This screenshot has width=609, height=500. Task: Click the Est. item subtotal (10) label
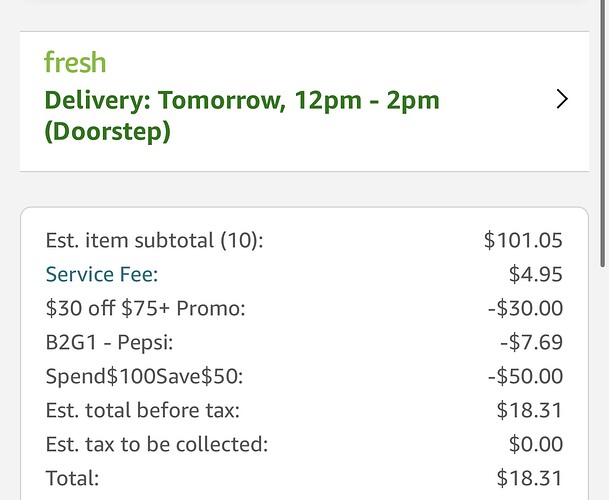pyautogui.click(x=161, y=240)
